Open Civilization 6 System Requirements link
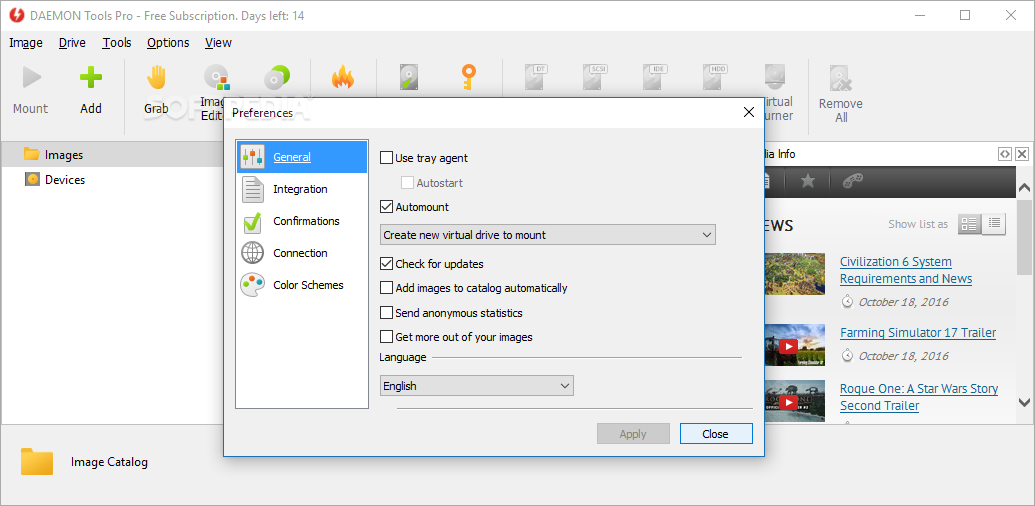 click(x=906, y=270)
